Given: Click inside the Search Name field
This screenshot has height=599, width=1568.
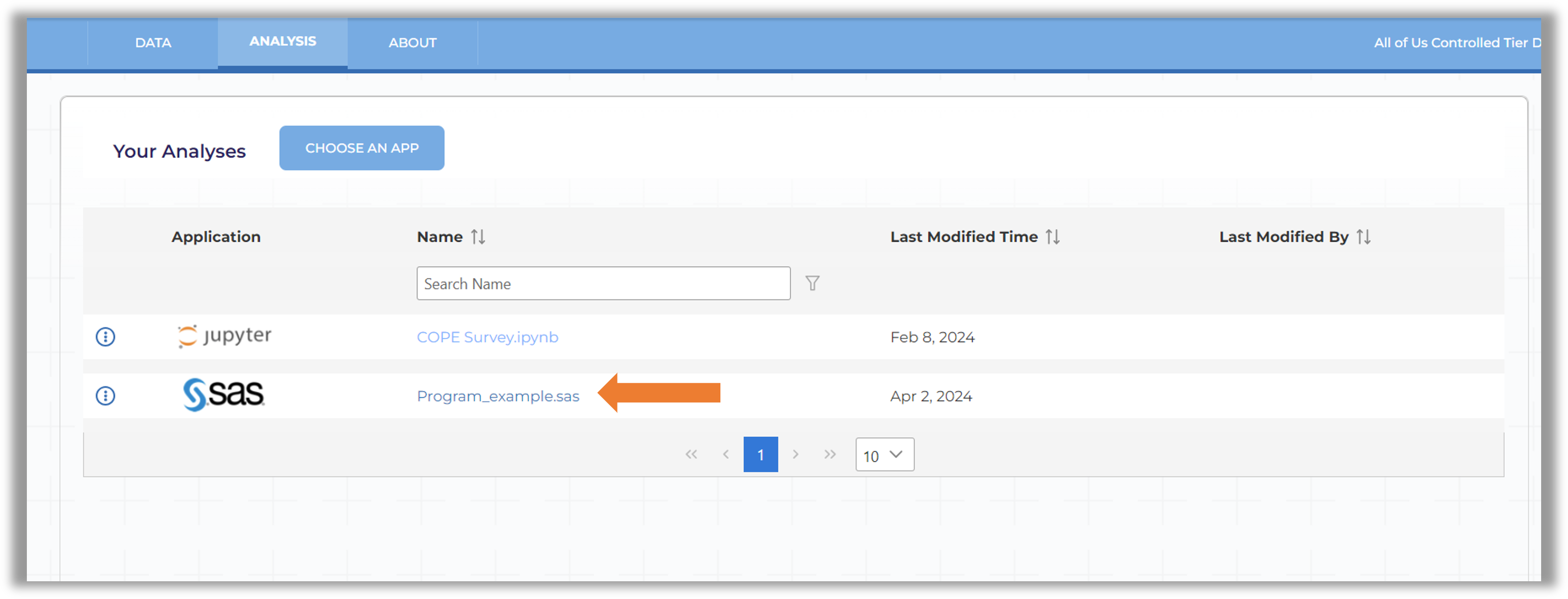Looking at the screenshot, I should point(603,283).
